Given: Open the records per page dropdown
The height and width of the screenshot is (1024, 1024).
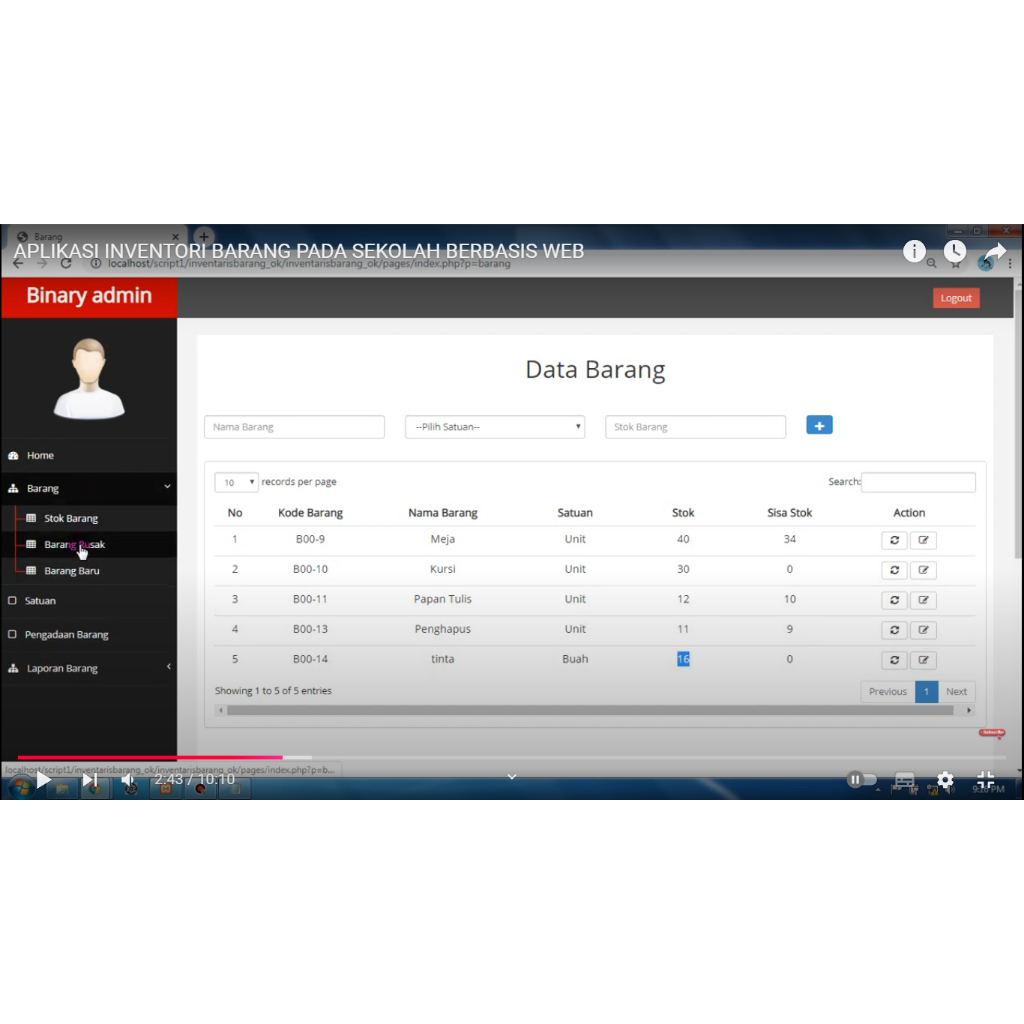Looking at the screenshot, I should pyautogui.click(x=236, y=482).
